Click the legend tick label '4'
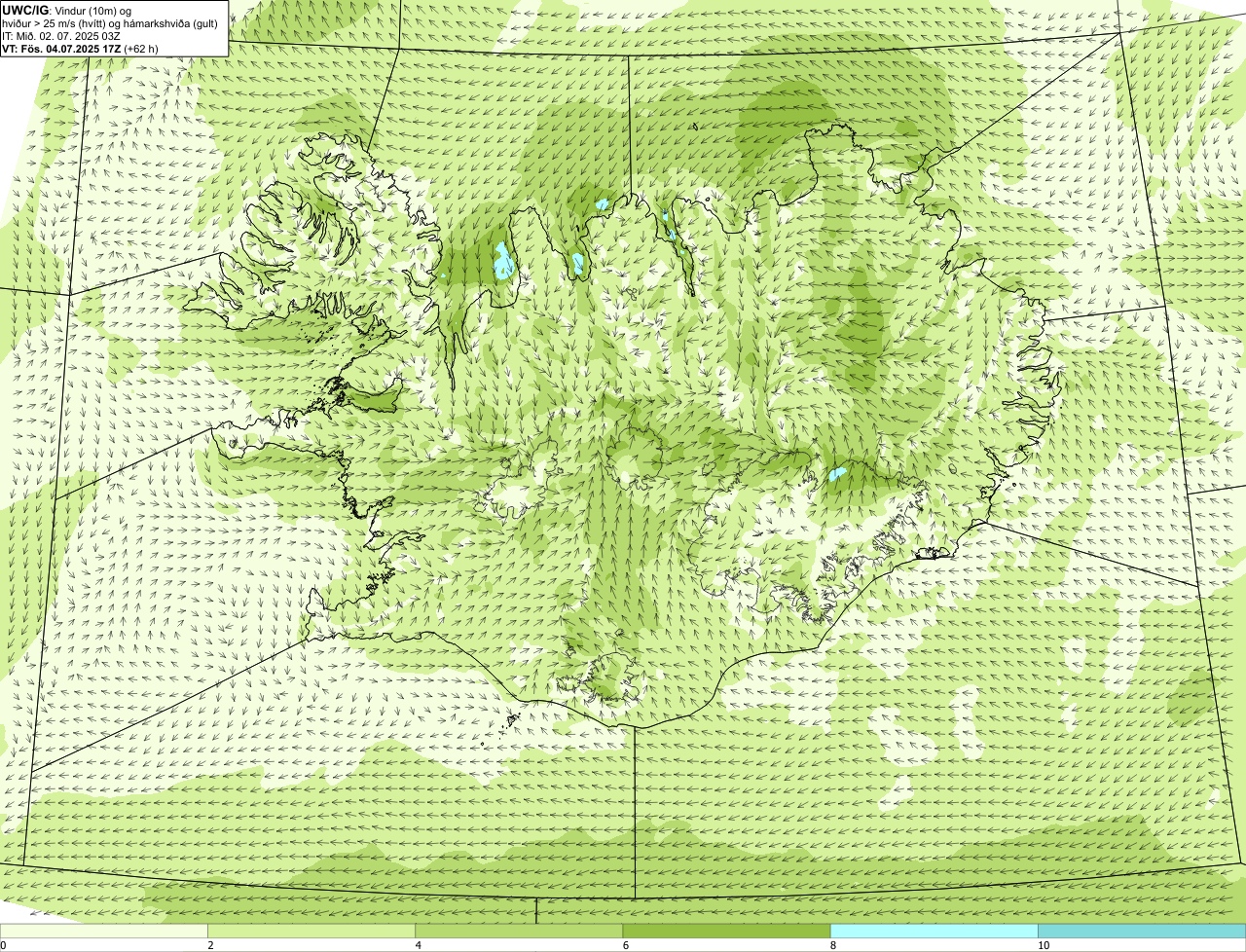Image resolution: width=1246 pixels, height=952 pixels. coord(418,945)
